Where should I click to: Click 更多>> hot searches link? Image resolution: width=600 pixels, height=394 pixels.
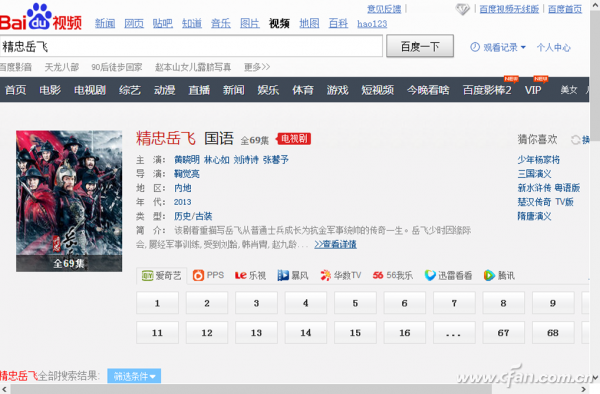point(257,67)
